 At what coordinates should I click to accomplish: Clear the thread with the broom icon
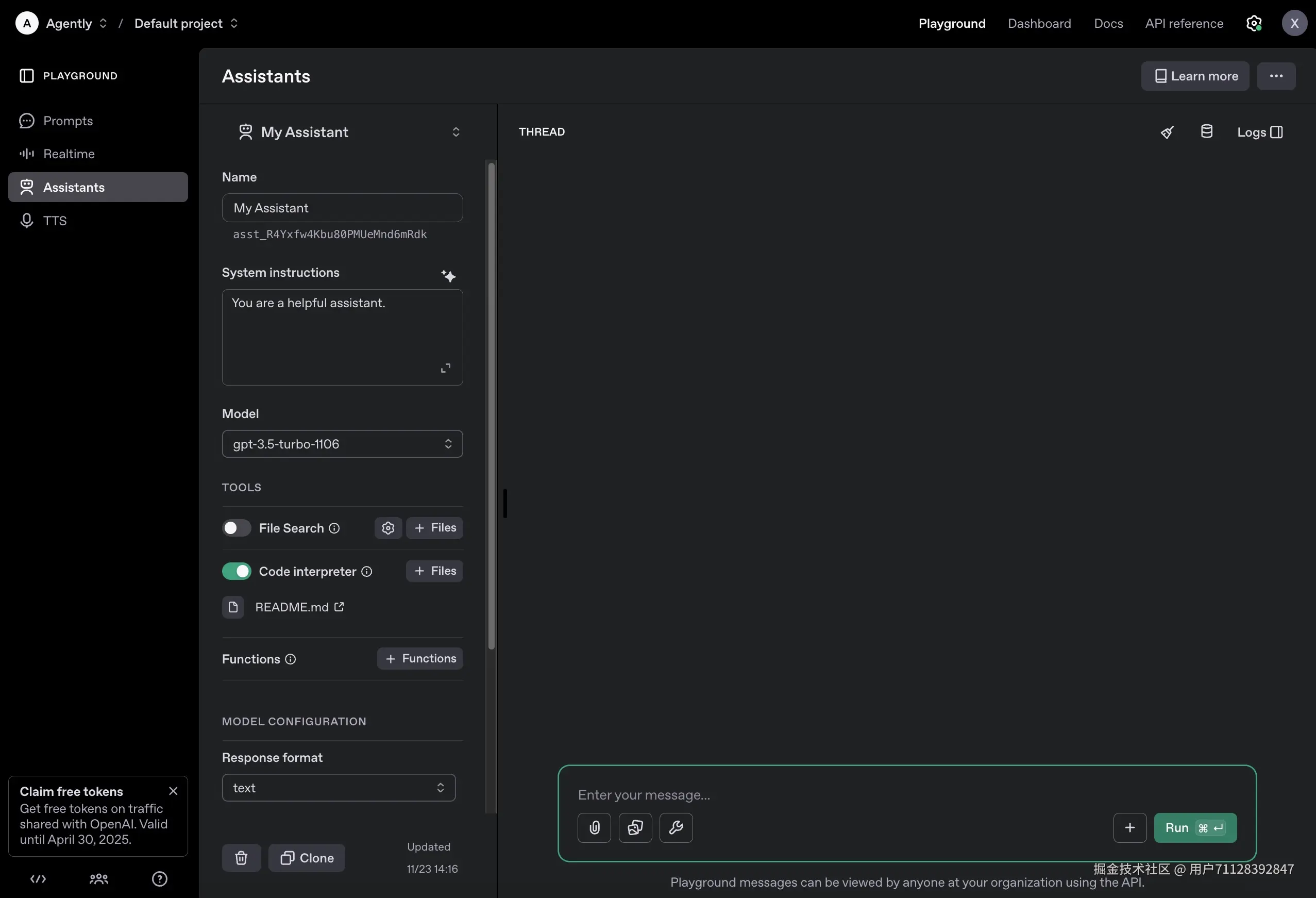pyautogui.click(x=1167, y=131)
